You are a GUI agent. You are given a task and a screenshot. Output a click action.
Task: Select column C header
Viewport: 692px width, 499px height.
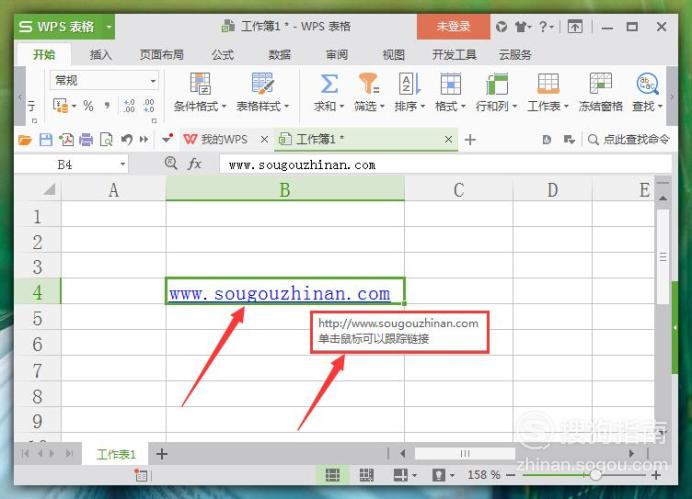459,190
